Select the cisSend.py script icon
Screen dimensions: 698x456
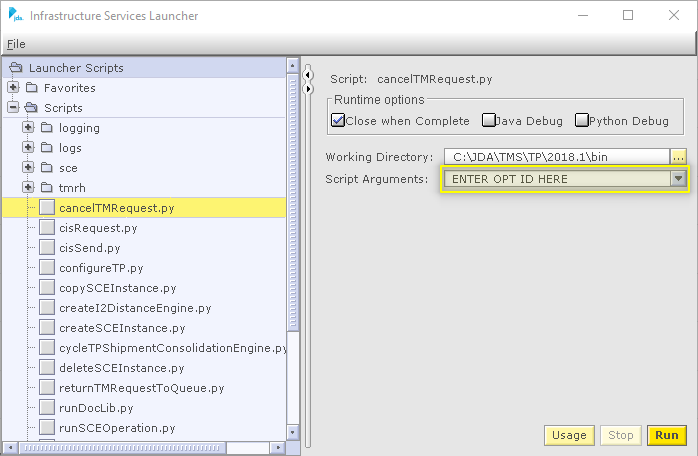[47, 248]
